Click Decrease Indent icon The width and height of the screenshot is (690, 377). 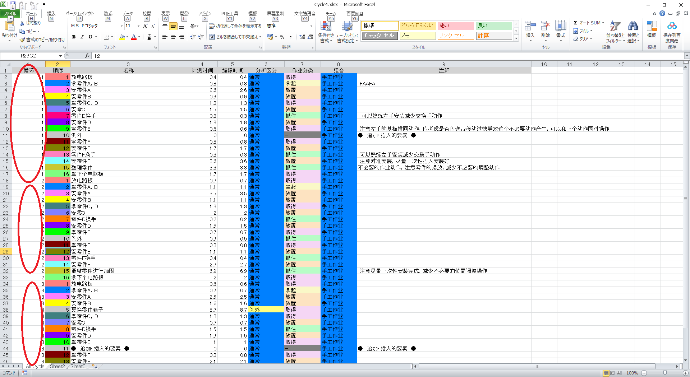[193, 37]
